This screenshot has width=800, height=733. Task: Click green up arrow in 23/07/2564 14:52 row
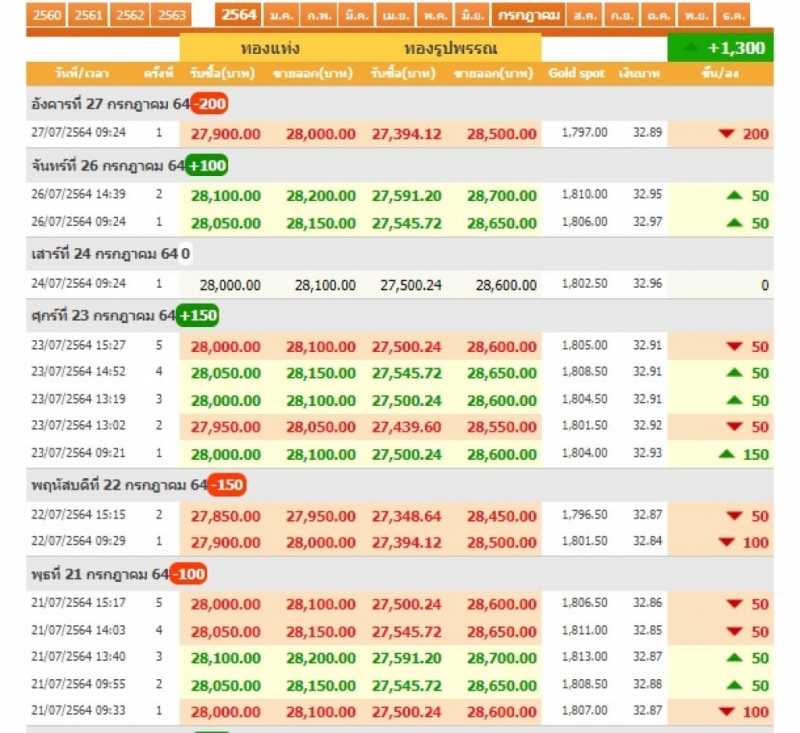pyautogui.click(x=733, y=373)
